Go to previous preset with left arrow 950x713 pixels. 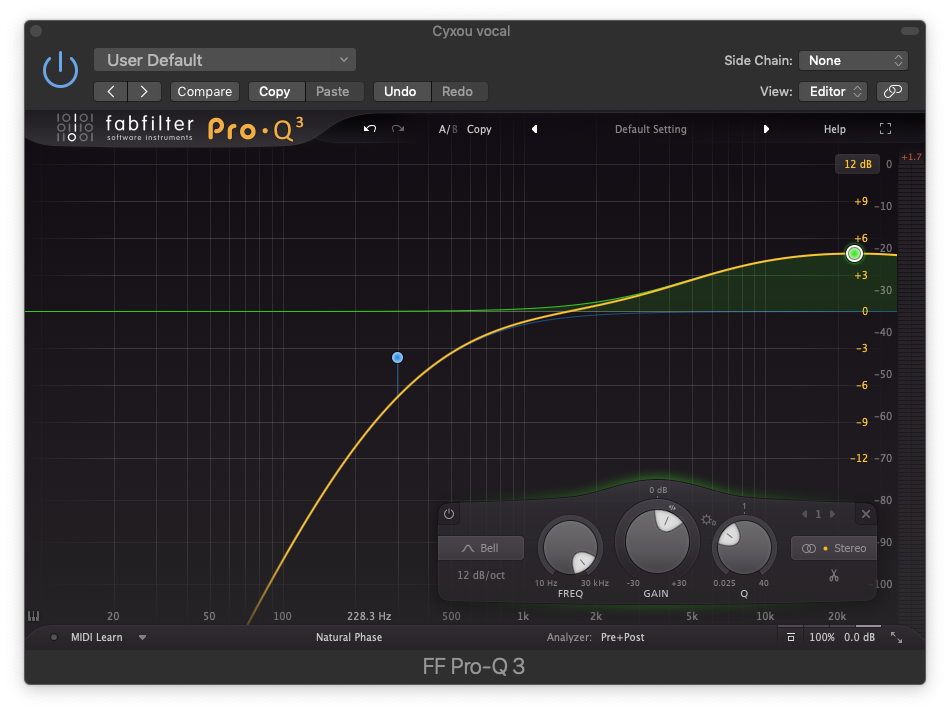point(111,91)
